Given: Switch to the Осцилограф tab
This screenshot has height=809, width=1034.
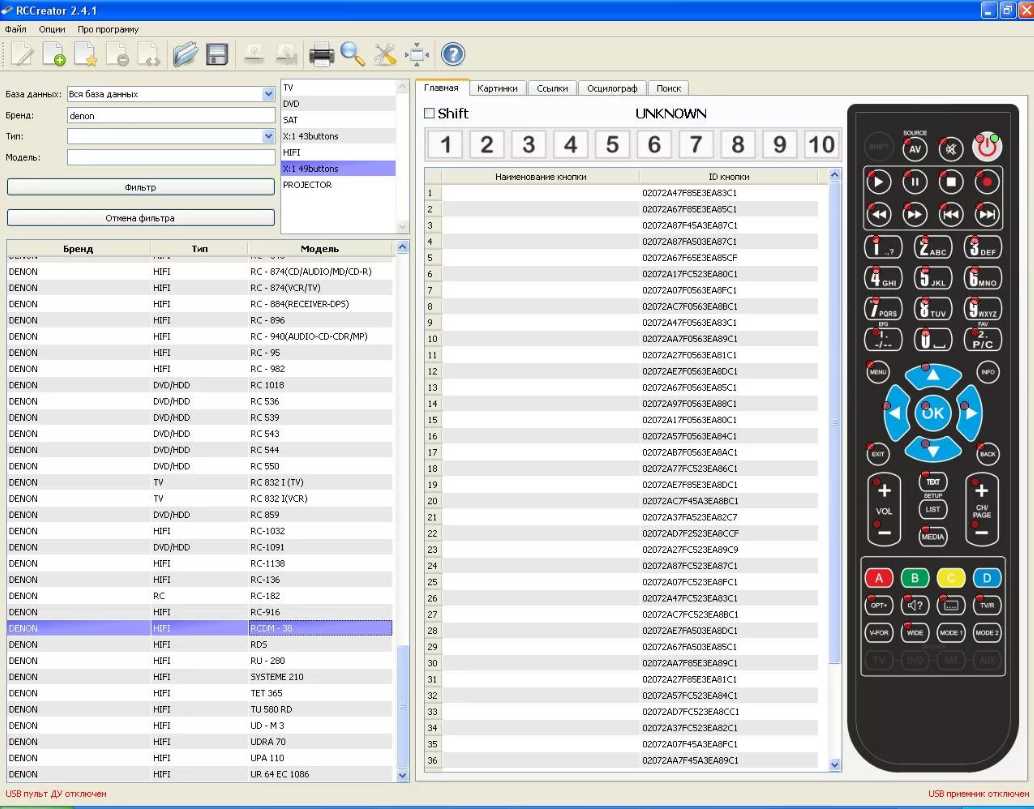Looking at the screenshot, I should pyautogui.click(x=610, y=88).
